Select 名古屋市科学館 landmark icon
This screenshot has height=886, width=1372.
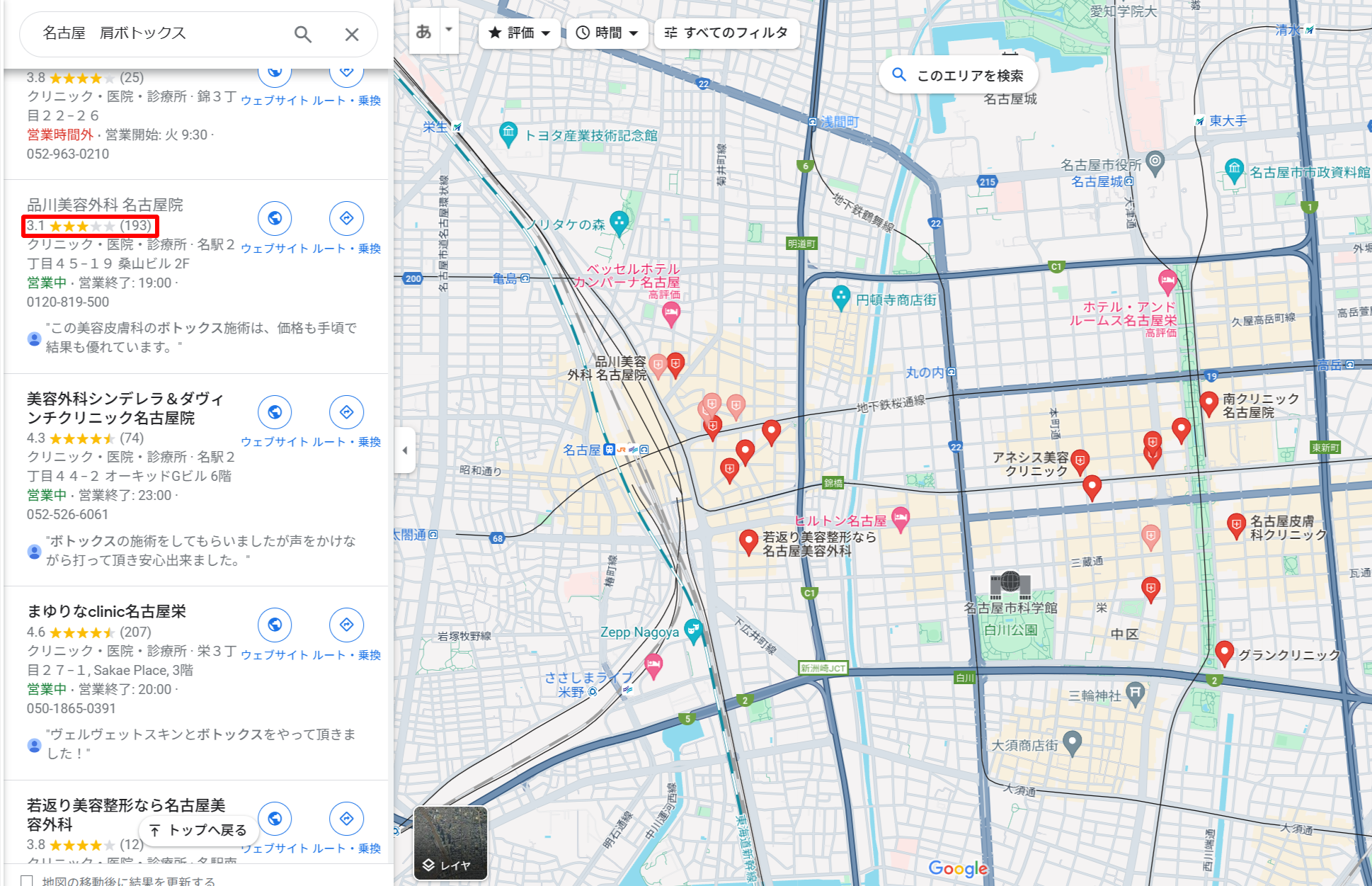pyautogui.click(x=1010, y=584)
